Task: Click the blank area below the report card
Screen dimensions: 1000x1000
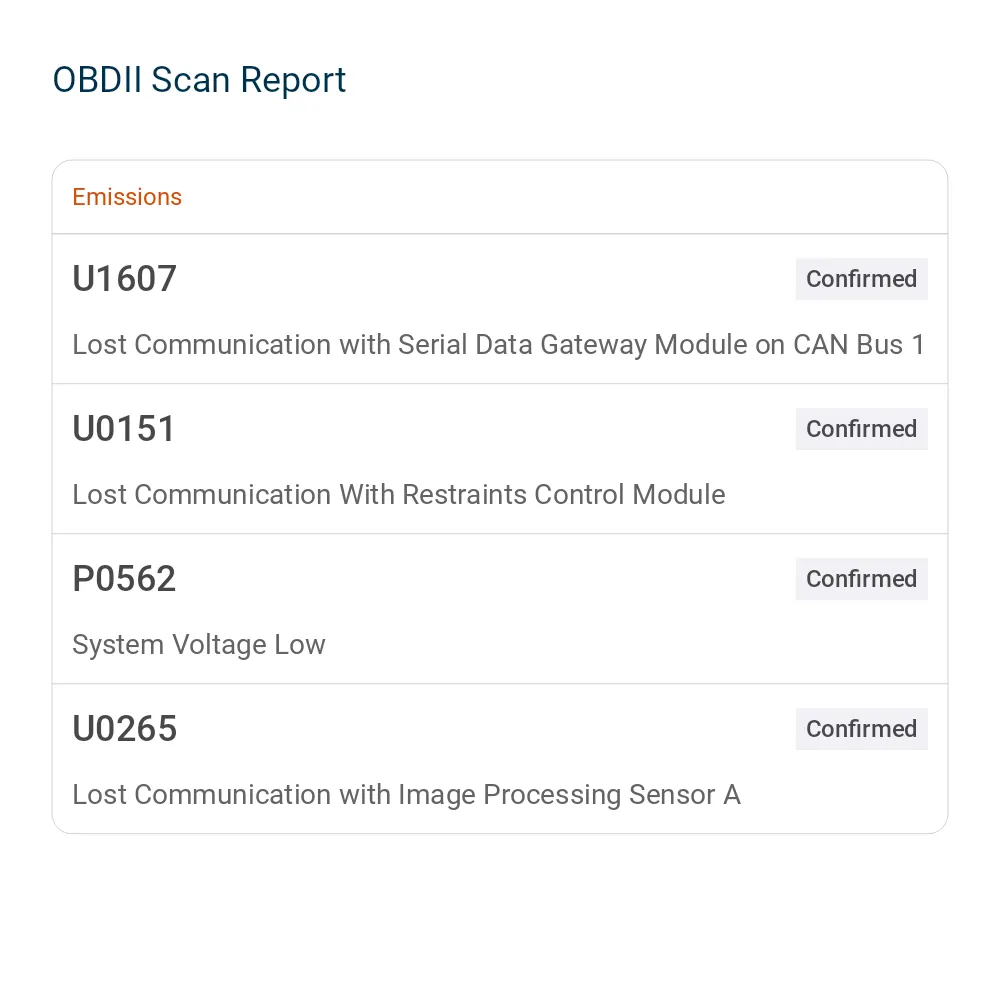Action: coord(500,912)
